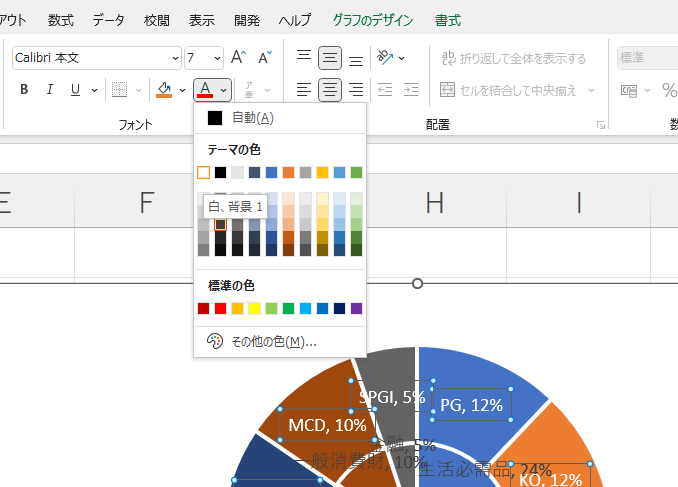Image resolution: width=678 pixels, height=487 pixels.
Task: Increase font size with large A icon
Action: click(238, 57)
